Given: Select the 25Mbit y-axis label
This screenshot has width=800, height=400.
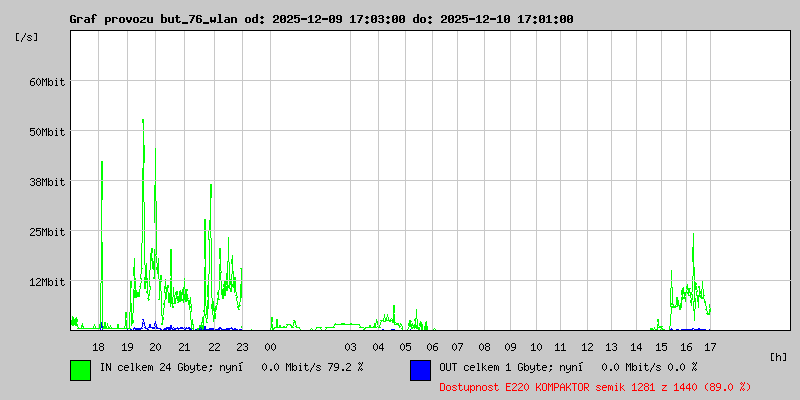Looking at the screenshot, I should point(47,232).
